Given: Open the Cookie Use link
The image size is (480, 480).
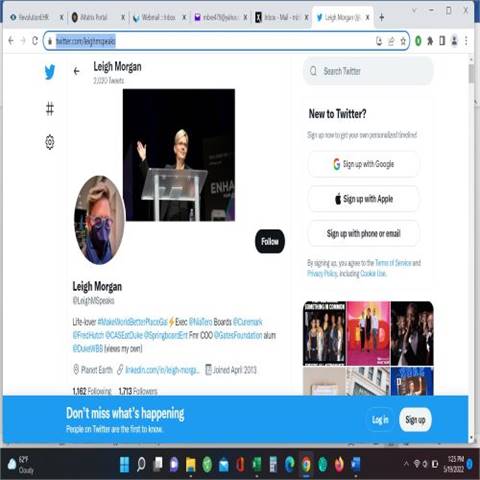Looking at the screenshot, I should (x=373, y=274).
